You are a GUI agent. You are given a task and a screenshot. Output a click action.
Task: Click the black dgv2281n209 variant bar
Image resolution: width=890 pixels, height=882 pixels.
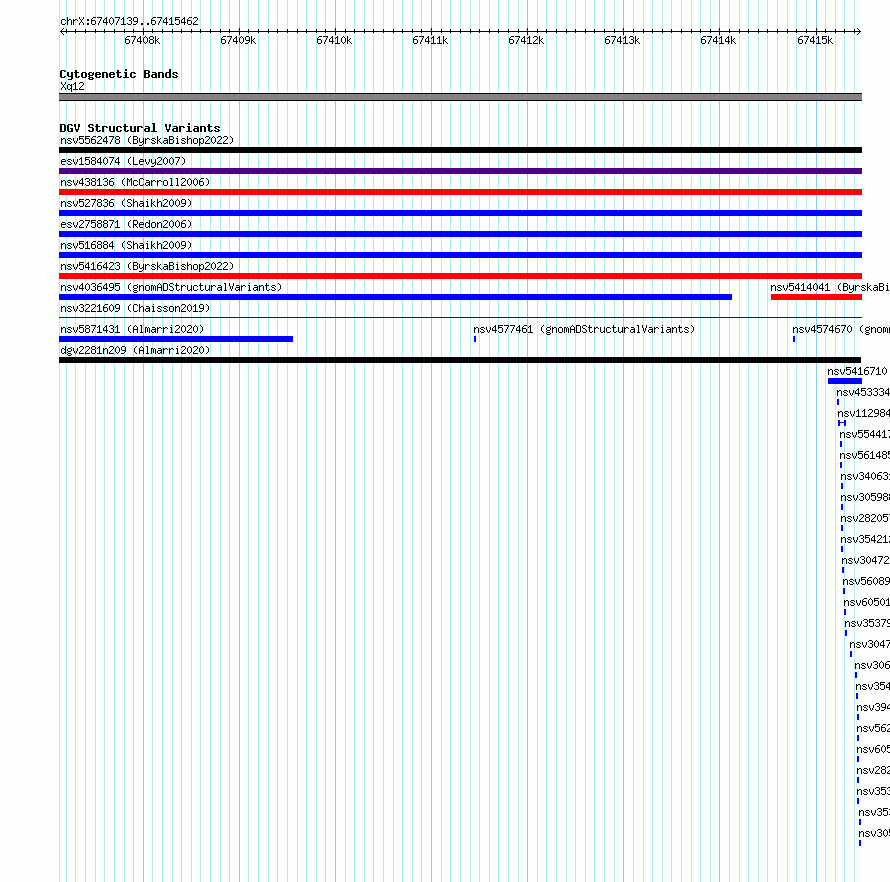(x=460, y=360)
